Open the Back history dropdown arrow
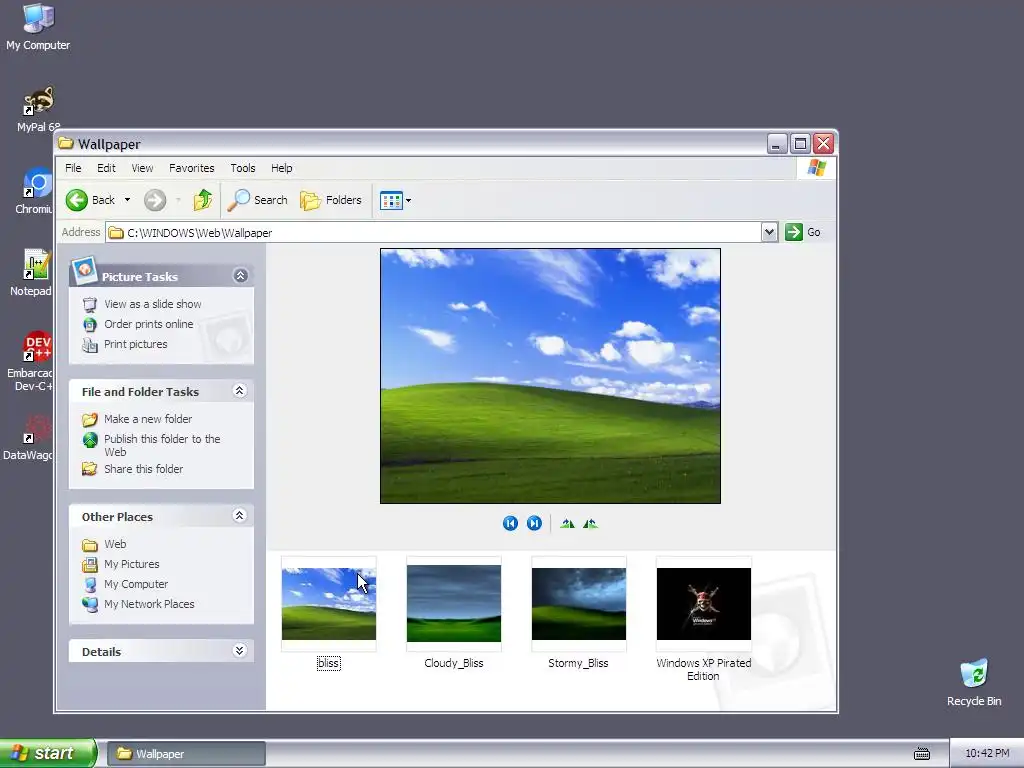 127,200
